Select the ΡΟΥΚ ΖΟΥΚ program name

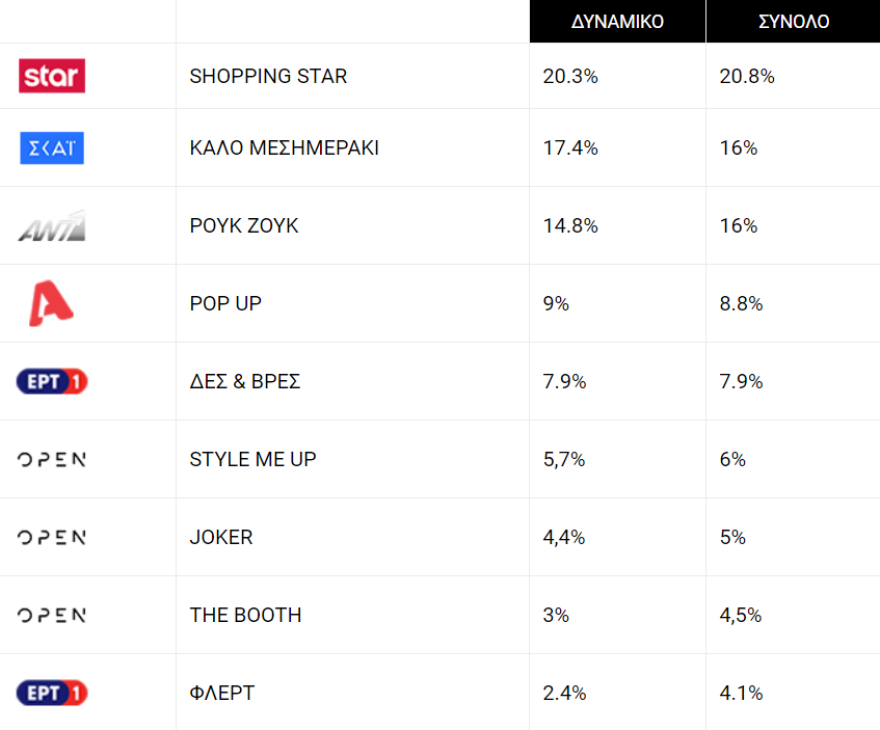tap(244, 226)
